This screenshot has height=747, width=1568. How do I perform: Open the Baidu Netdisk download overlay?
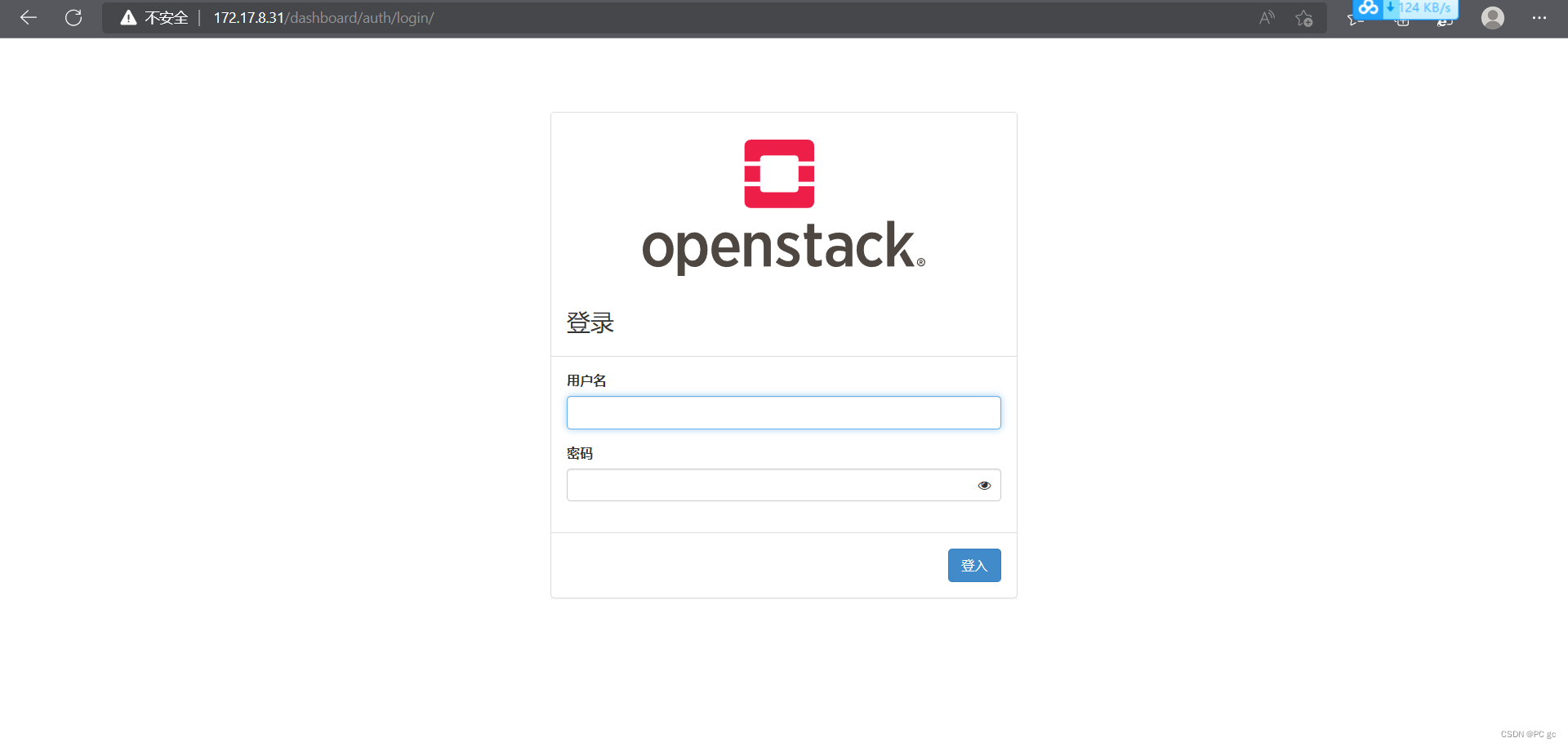tap(1368, 10)
